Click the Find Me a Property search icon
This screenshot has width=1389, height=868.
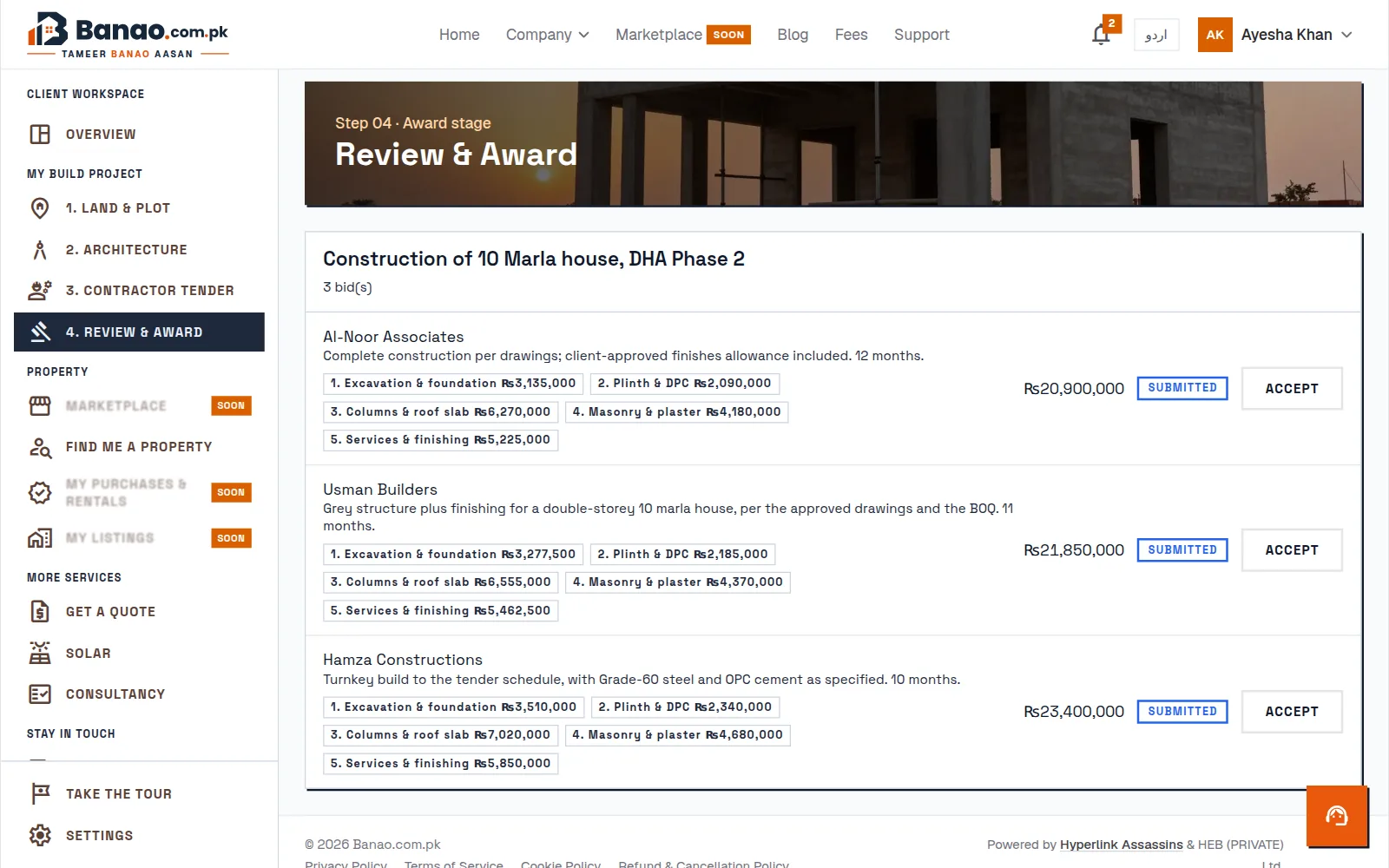(40, 447)
